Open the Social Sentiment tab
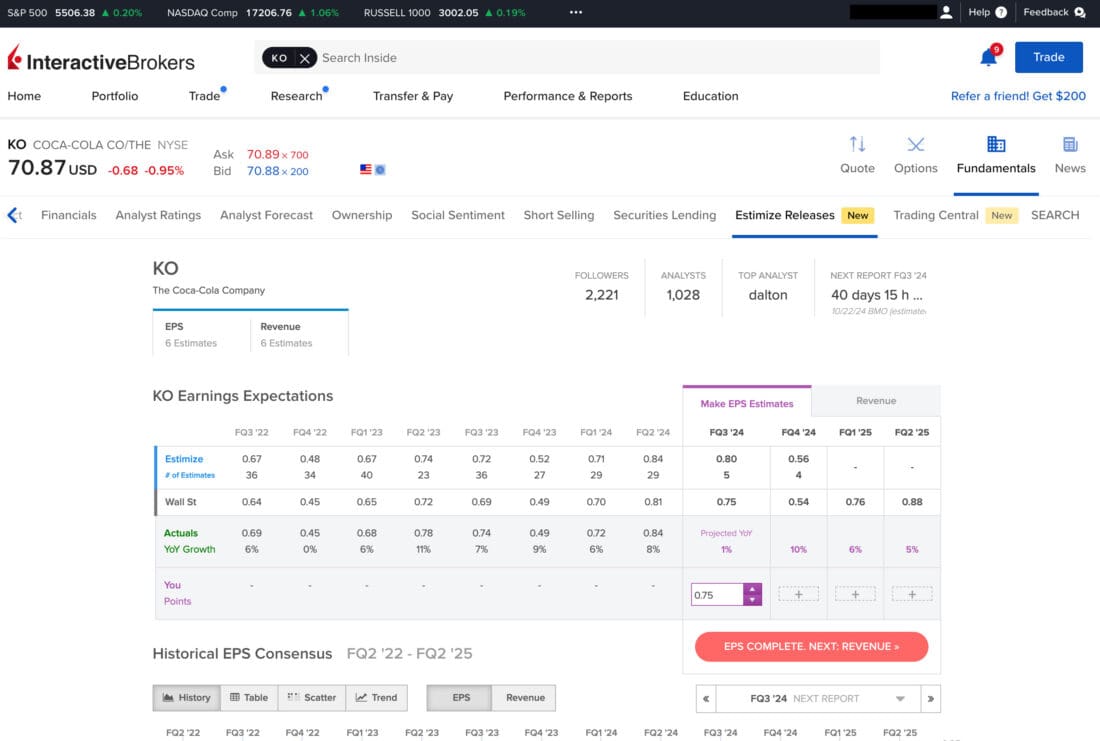Image resolution: width=1100 pixels, height=741 pixels. coord(457,215)
